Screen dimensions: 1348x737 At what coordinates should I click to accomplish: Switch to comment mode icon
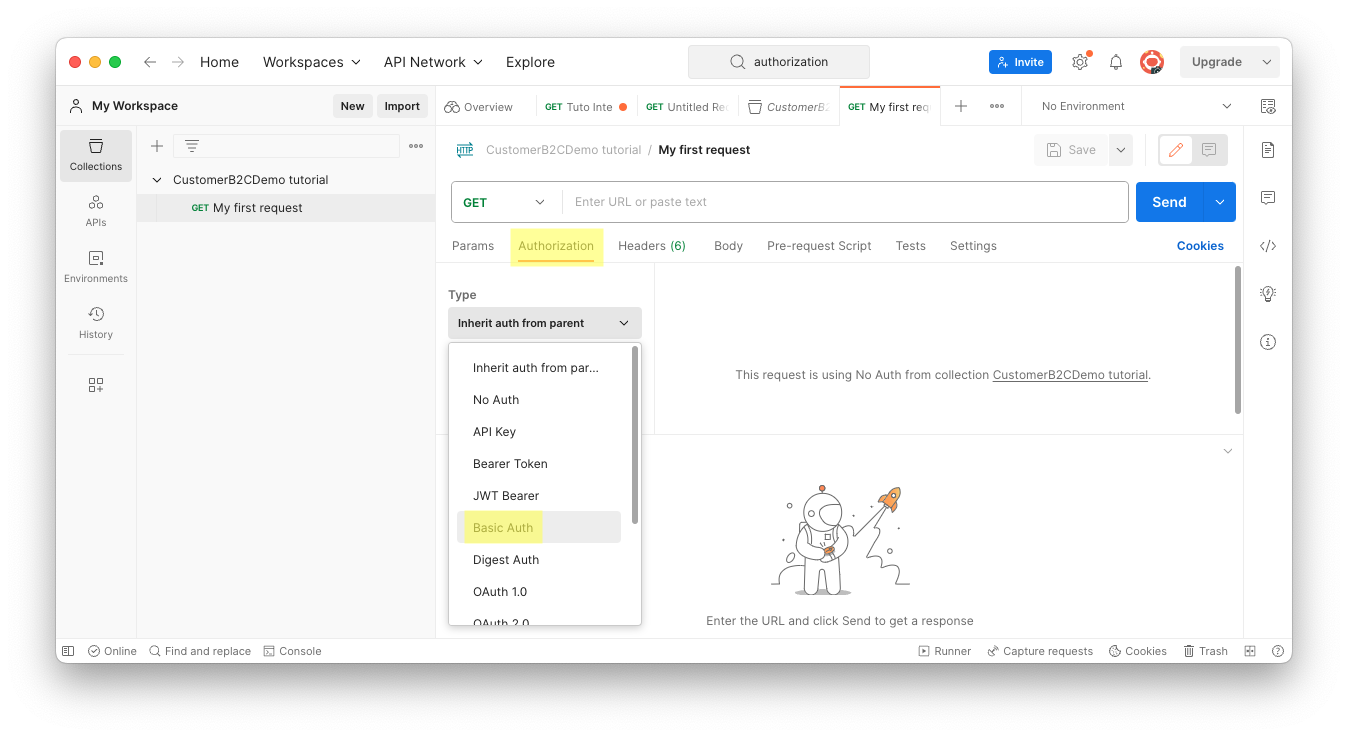coord(1209,150)
